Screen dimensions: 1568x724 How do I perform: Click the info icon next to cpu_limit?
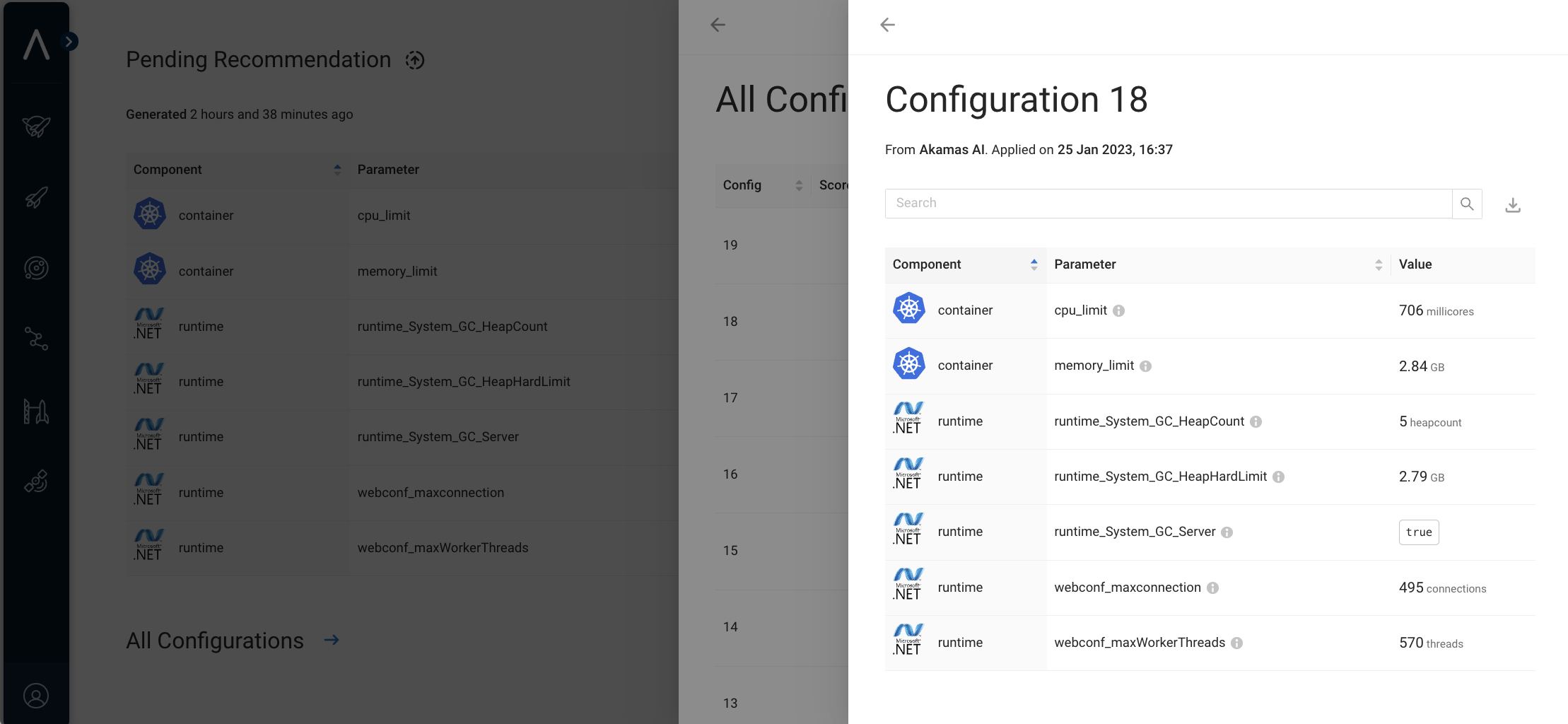(x=1118, y=311)
